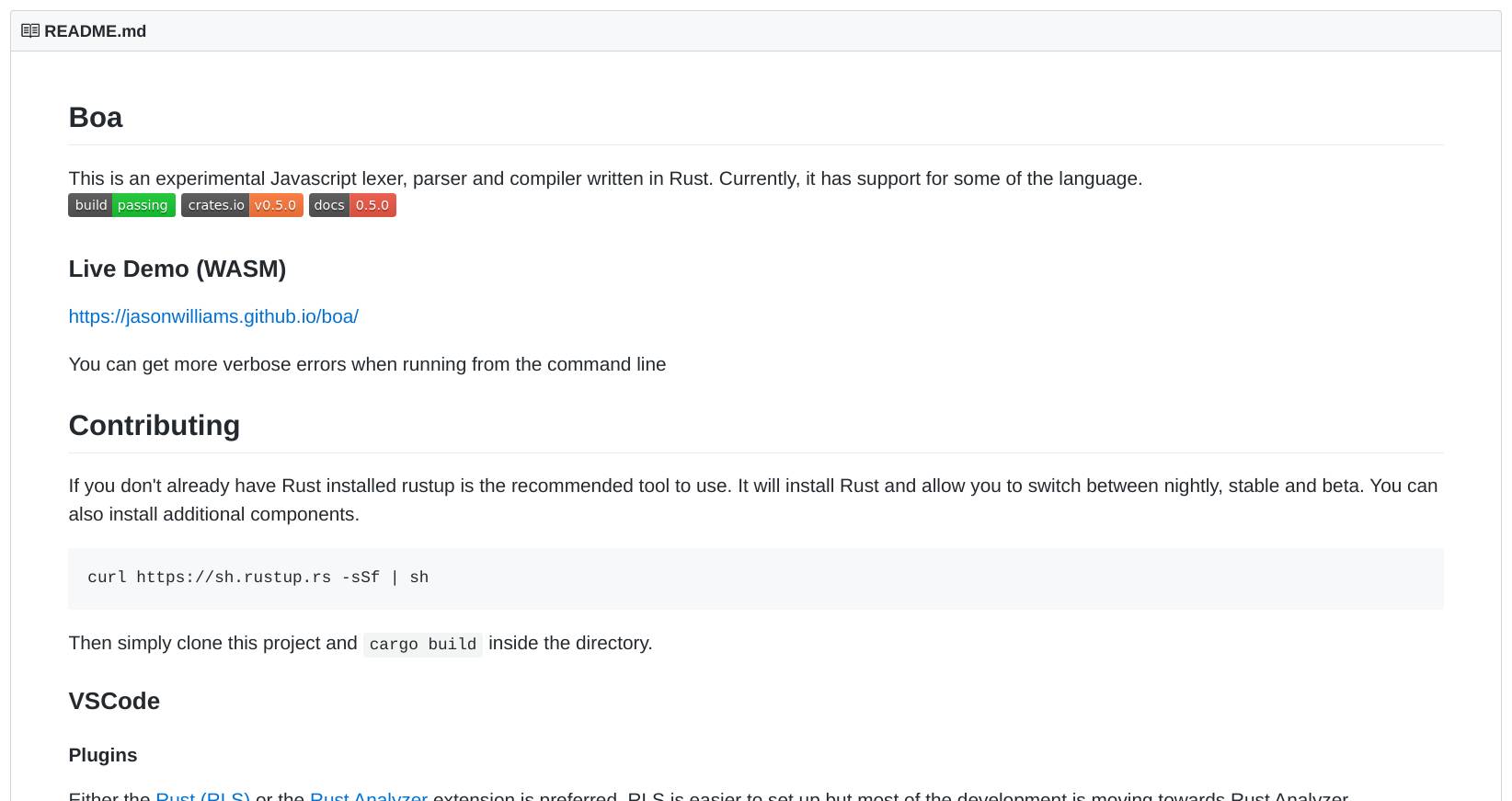Image resolution: width=1512 pixels, height=801 pixels.
Task: Open the docs 0.5.0 badge
Action: click(x=352, y=205)
